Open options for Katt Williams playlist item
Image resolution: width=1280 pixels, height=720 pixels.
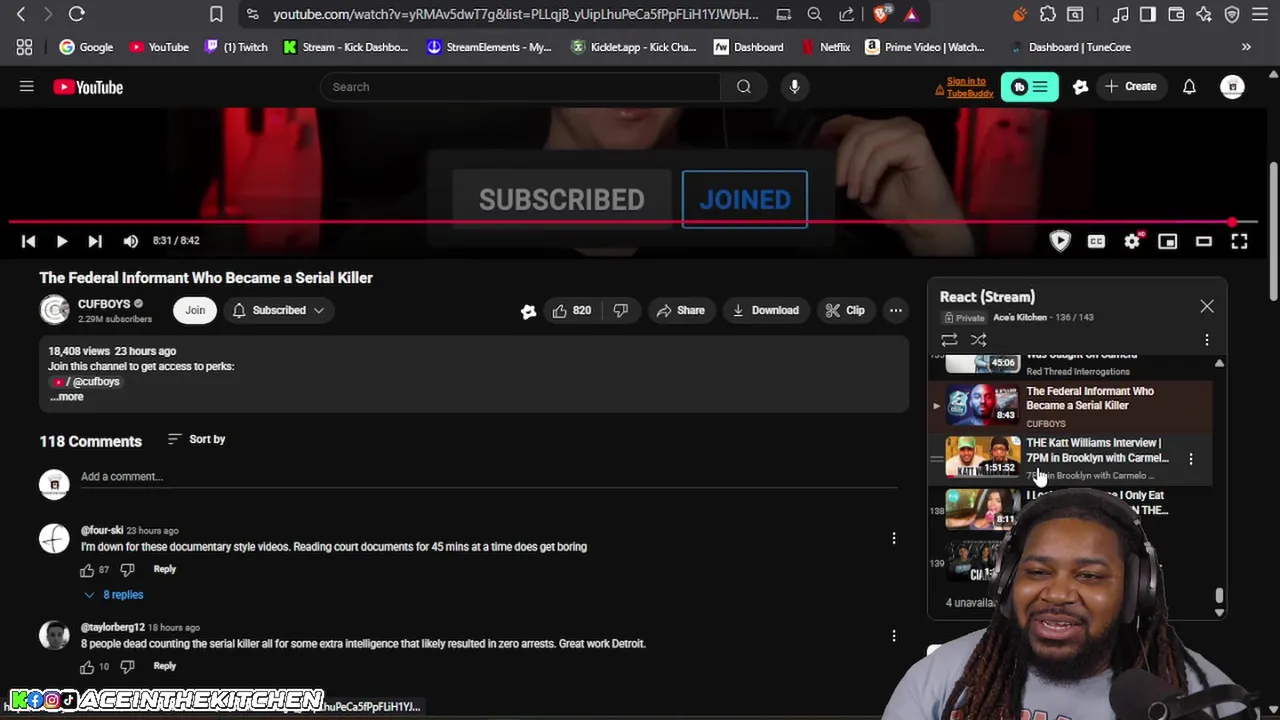coord(1191,459)
